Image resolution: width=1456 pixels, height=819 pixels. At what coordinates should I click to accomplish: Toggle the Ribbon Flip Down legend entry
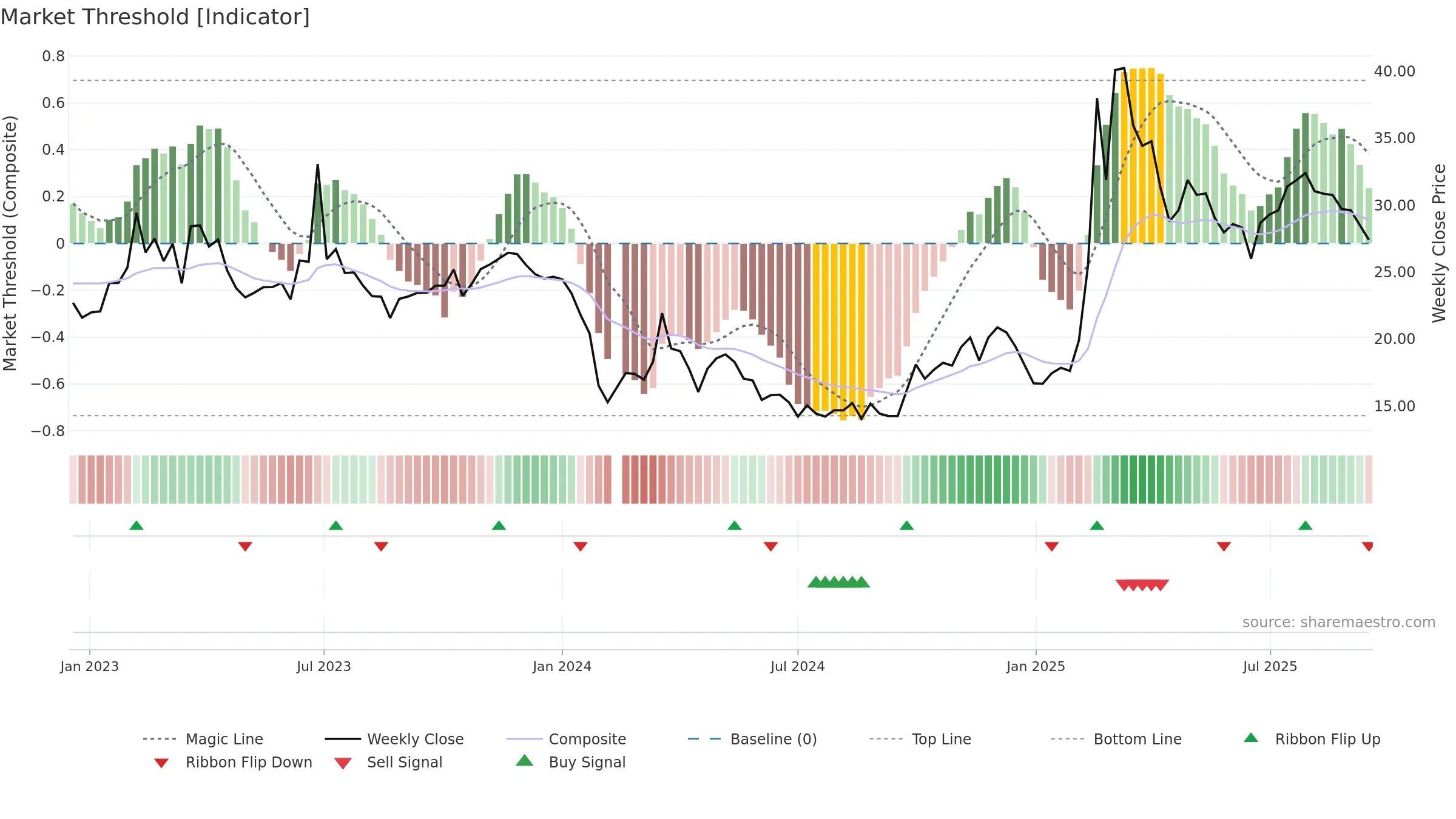click(233, 762)
